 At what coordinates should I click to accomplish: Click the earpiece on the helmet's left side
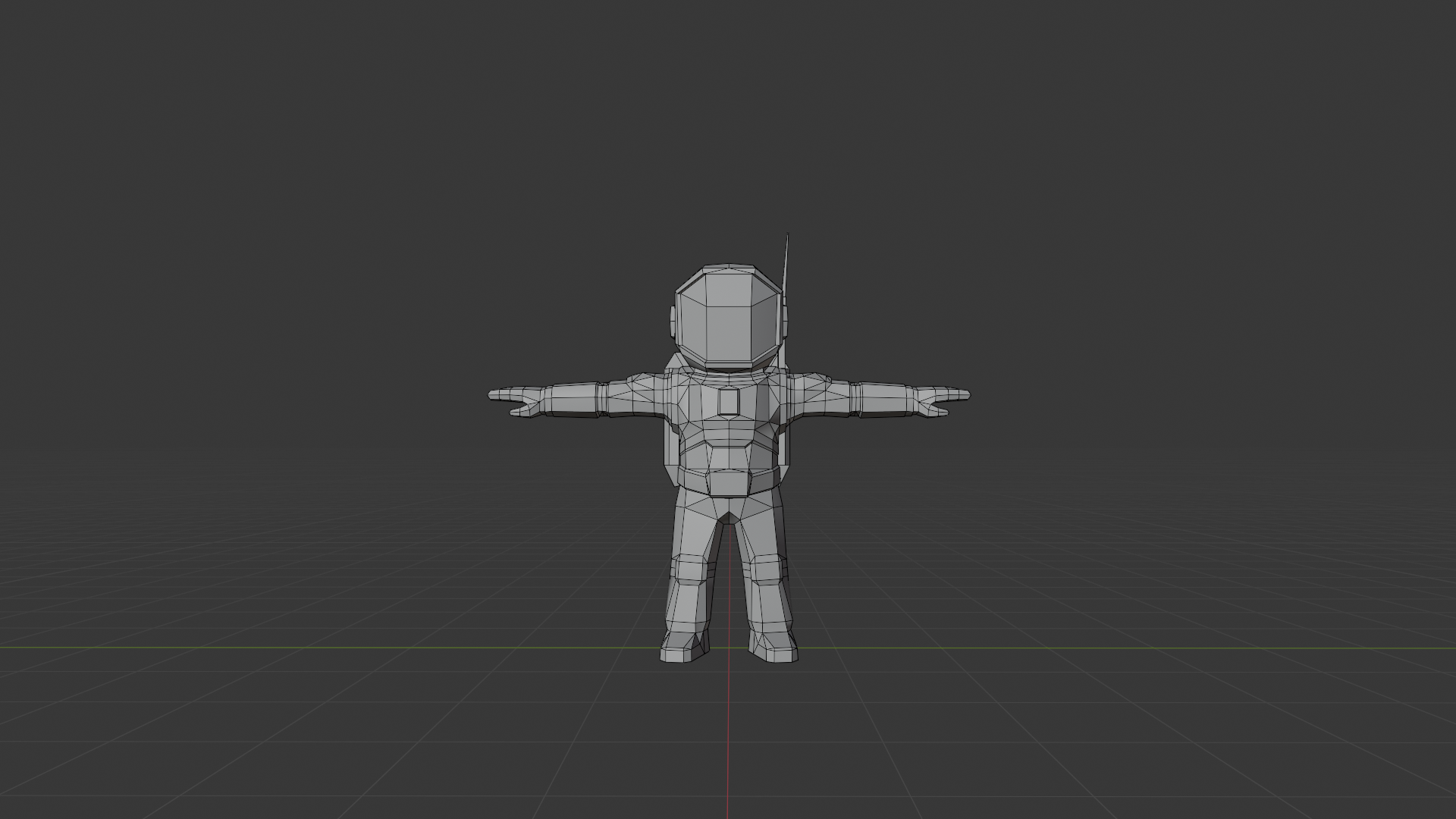[672, 322]
